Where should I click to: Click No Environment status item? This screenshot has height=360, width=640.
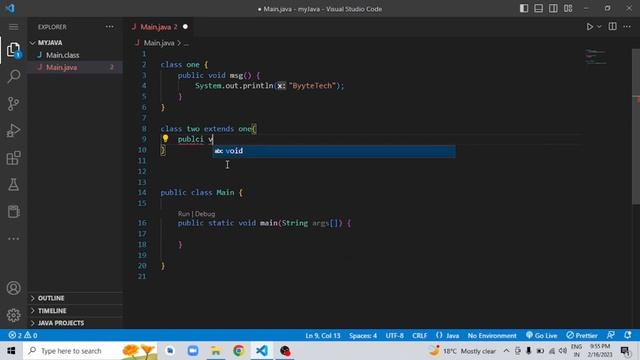(x=492, y=336)
